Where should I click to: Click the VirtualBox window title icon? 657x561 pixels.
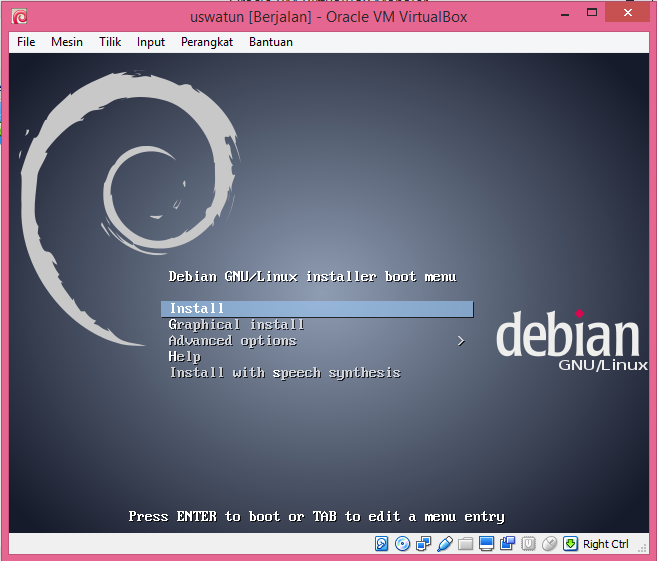coord(19,17)
